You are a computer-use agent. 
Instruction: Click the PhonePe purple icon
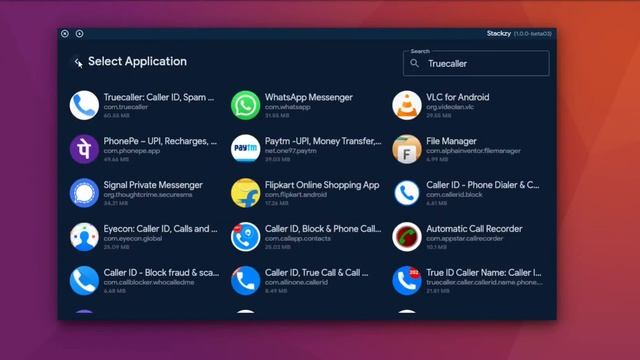pos(84,149)
